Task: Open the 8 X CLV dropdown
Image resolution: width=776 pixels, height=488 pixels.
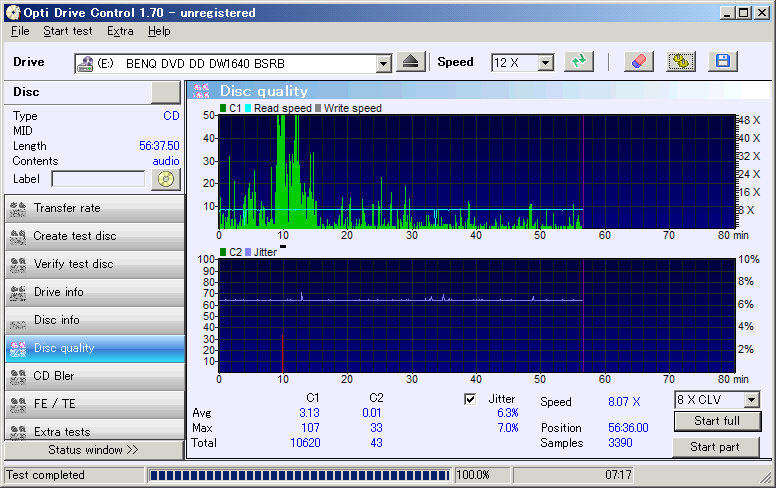Action: pyautogui.click(x=751, y=400)
